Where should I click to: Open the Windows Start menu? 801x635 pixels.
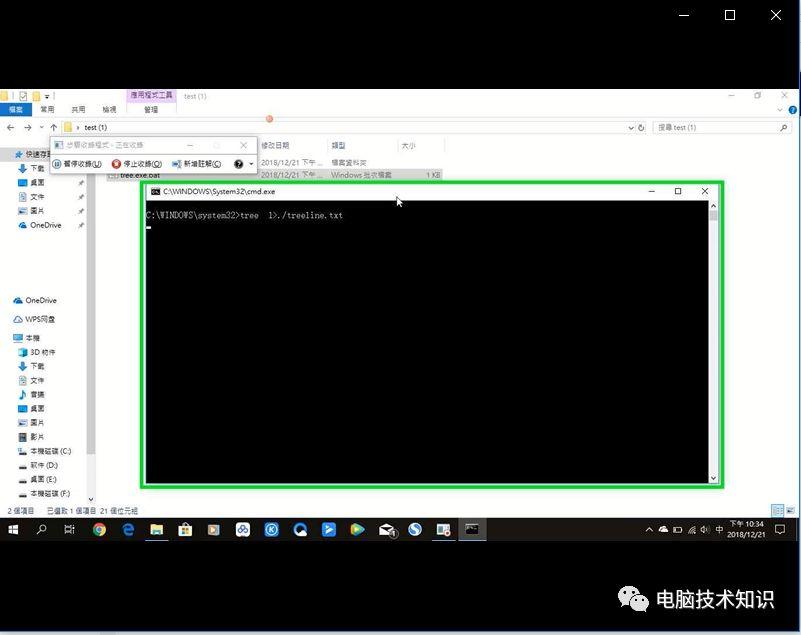[13, 530]
